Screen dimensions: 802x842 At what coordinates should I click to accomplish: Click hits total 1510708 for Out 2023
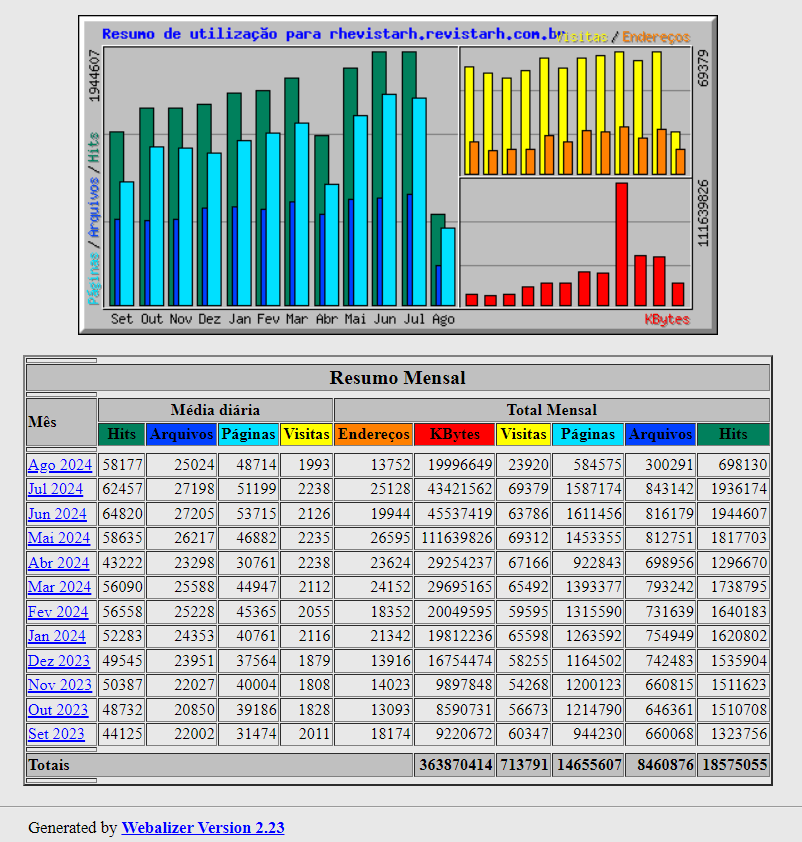point(739,709)
